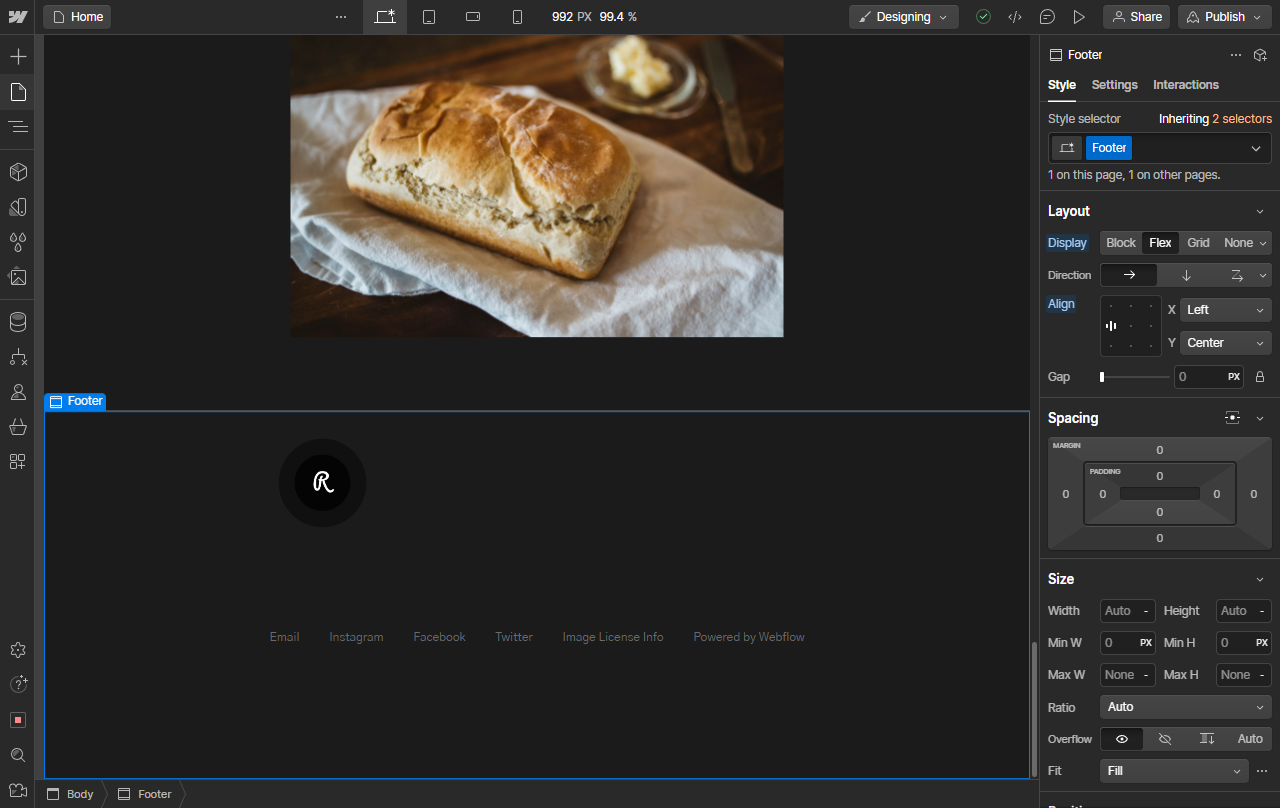The image size is (1280, 808).
Task: Set overflow to Auto
Action: click(x=1250, y=739)
